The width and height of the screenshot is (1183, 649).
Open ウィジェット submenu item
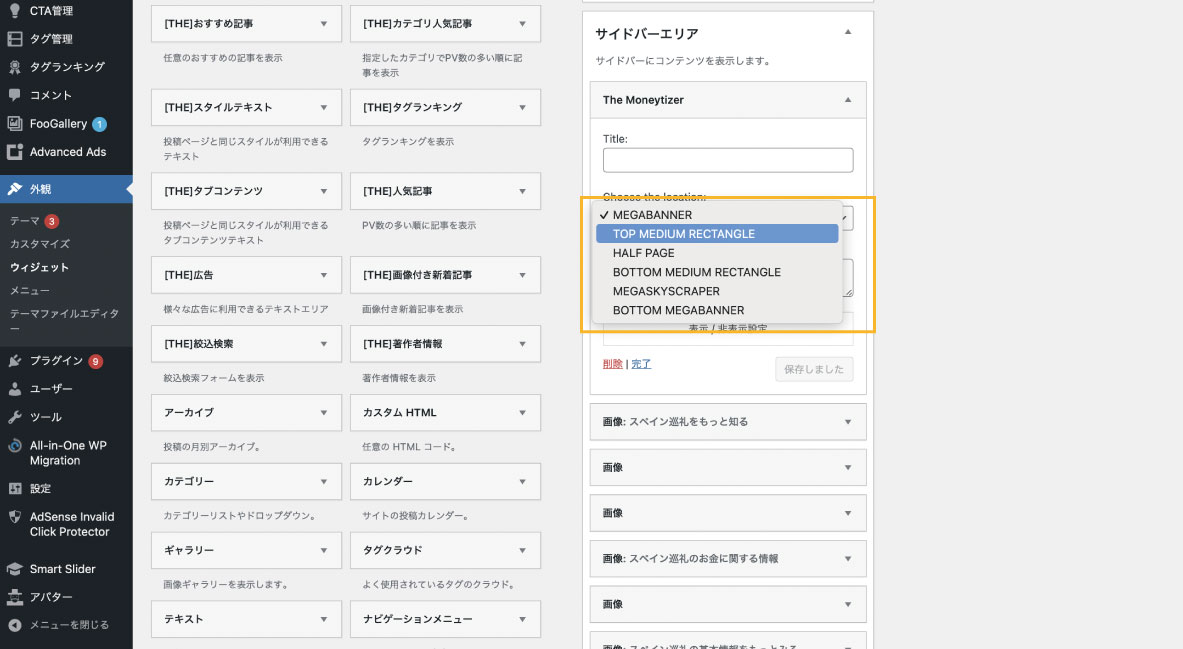pos(39,267)
